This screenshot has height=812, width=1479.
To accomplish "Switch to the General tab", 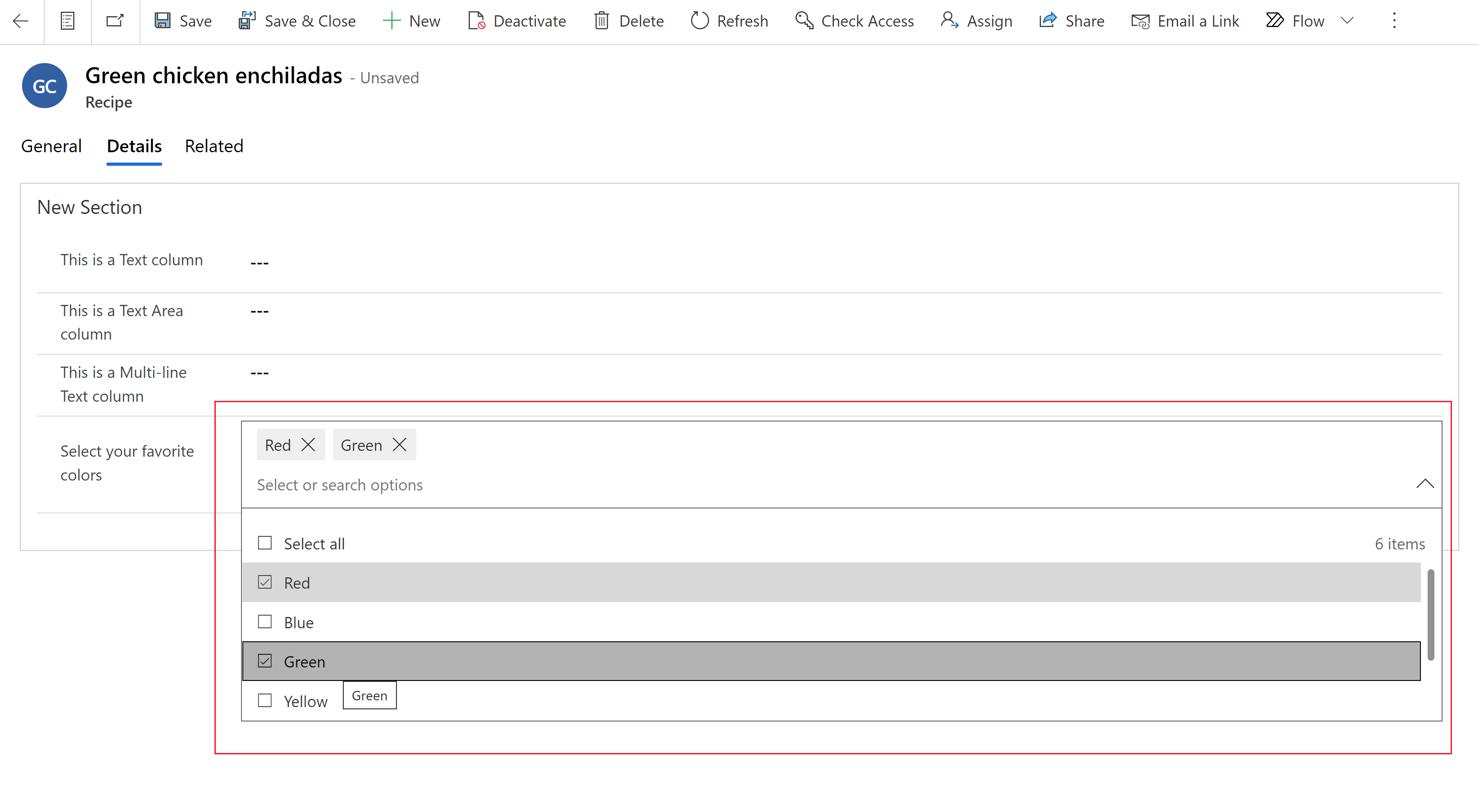I will click(x=51, y=145).
